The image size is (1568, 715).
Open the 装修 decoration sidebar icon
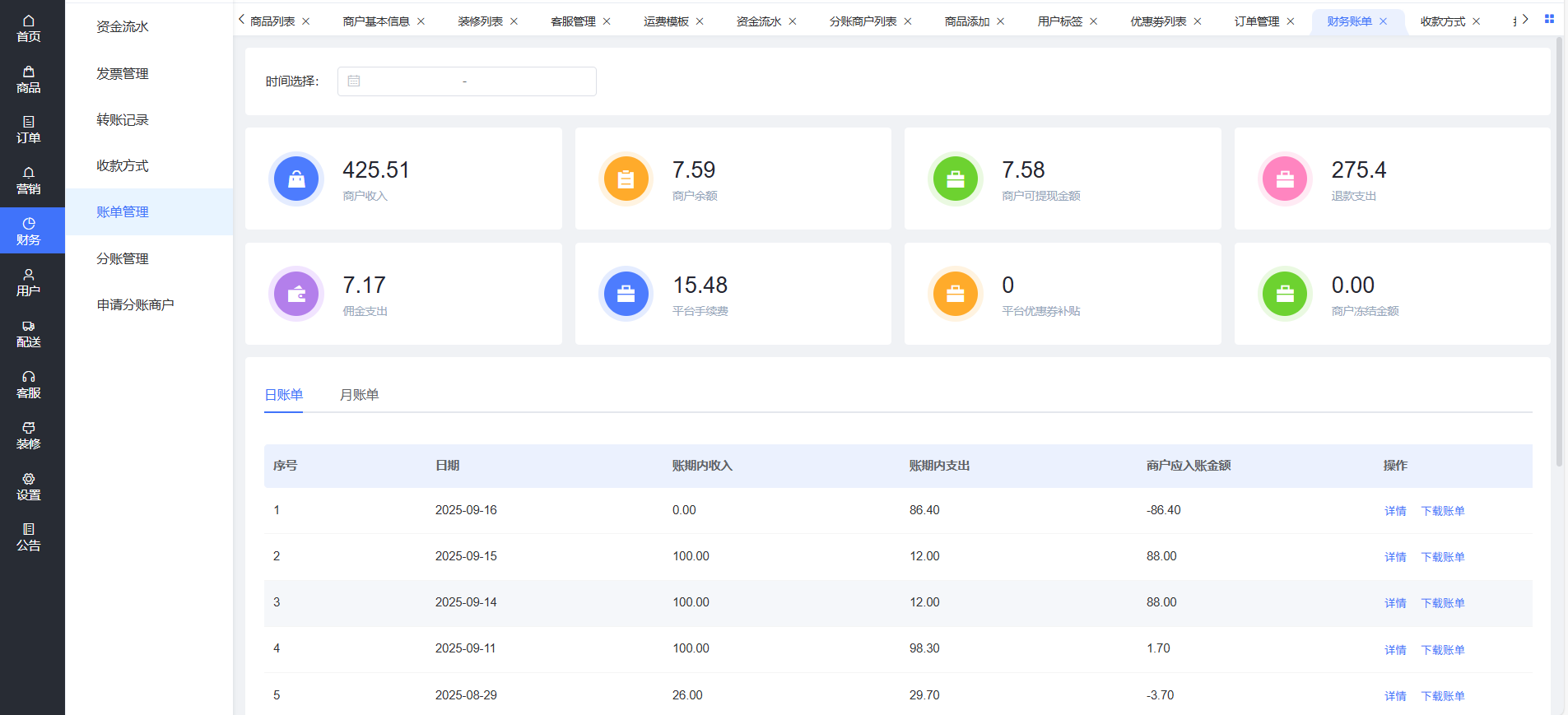click(29, 436)
